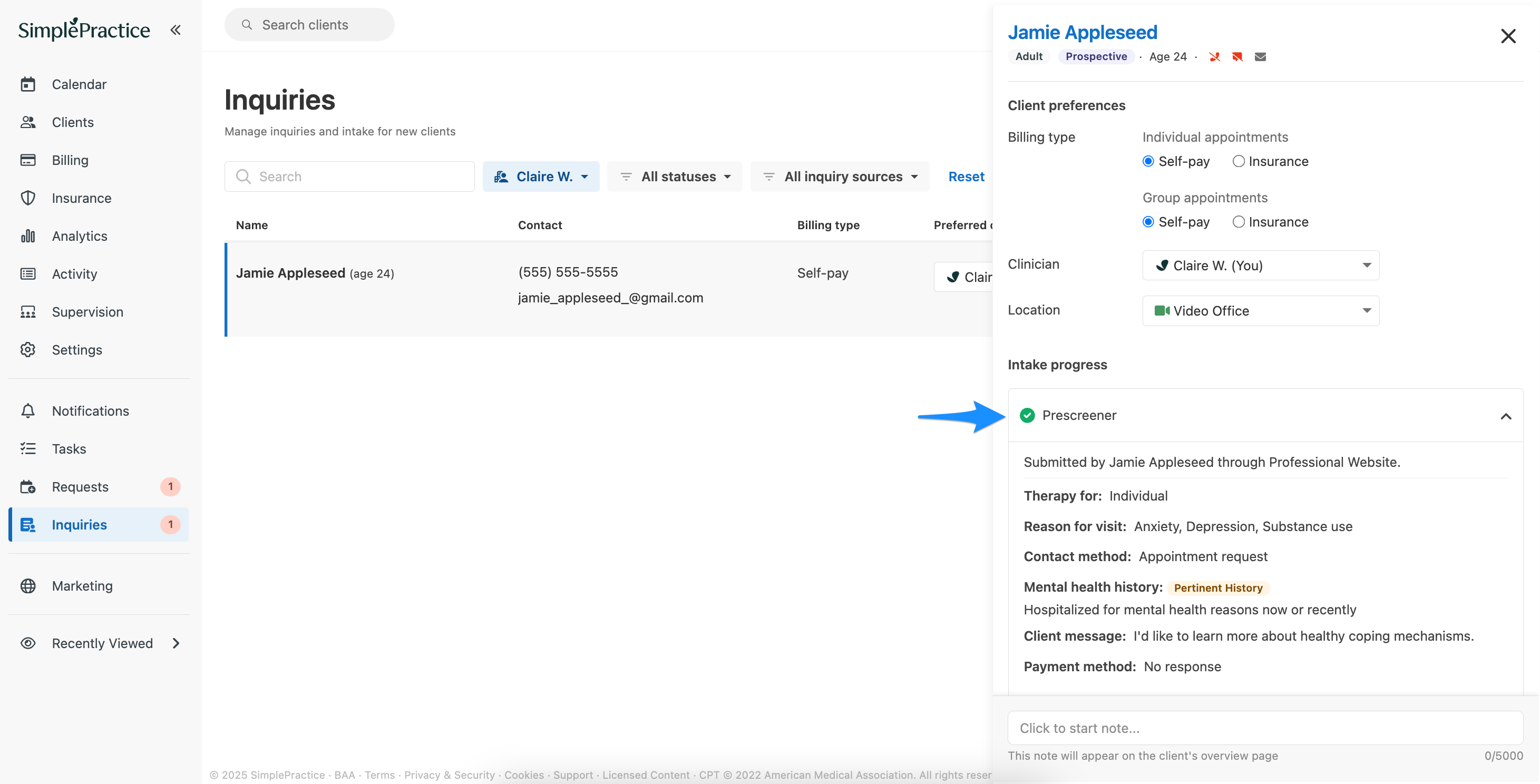Collapse the sidebar with double-chevron icon
The height and width of the screenshot is (784, 1540).
tap(175, 30)
